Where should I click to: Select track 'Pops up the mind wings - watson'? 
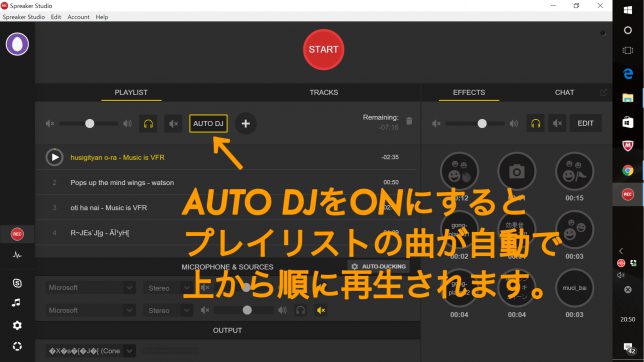(x=225, y=182)
